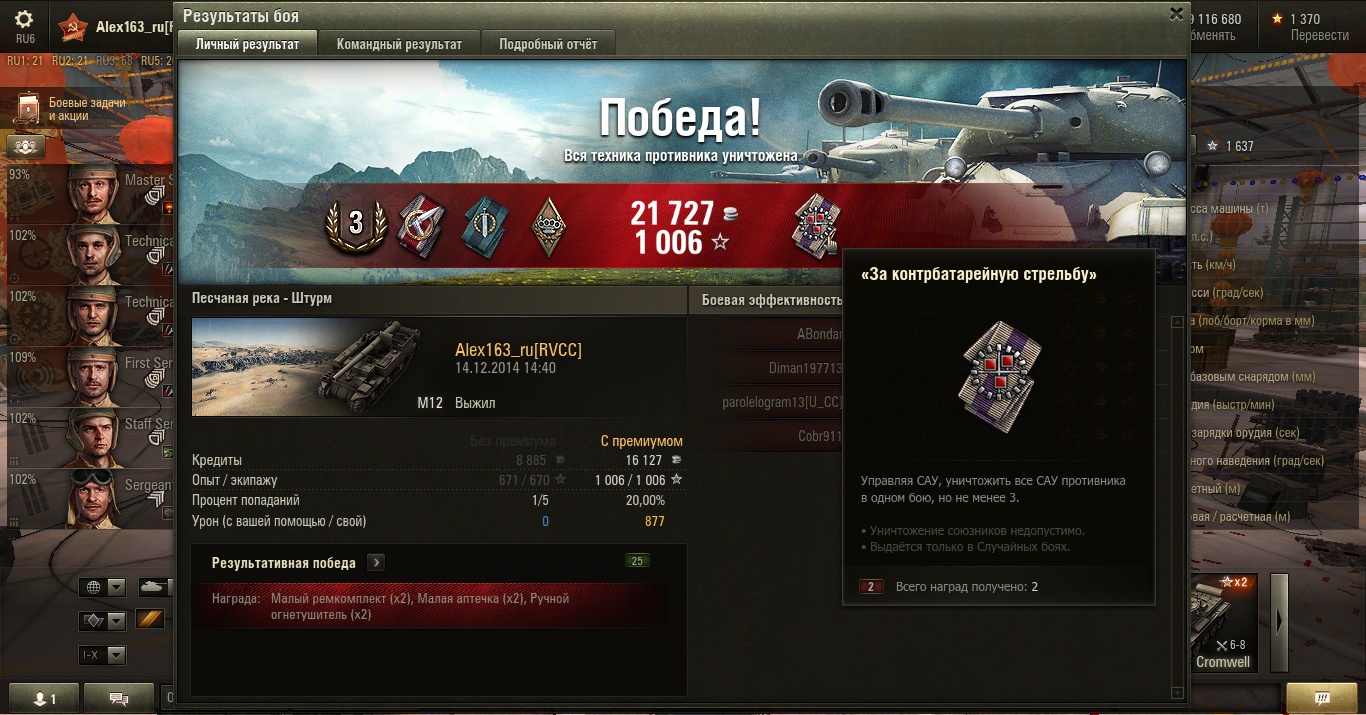The height and width of the screenshot is (715, 1366).
Task: Click the Перевести free experience link
Action: tap(1319, 35)
